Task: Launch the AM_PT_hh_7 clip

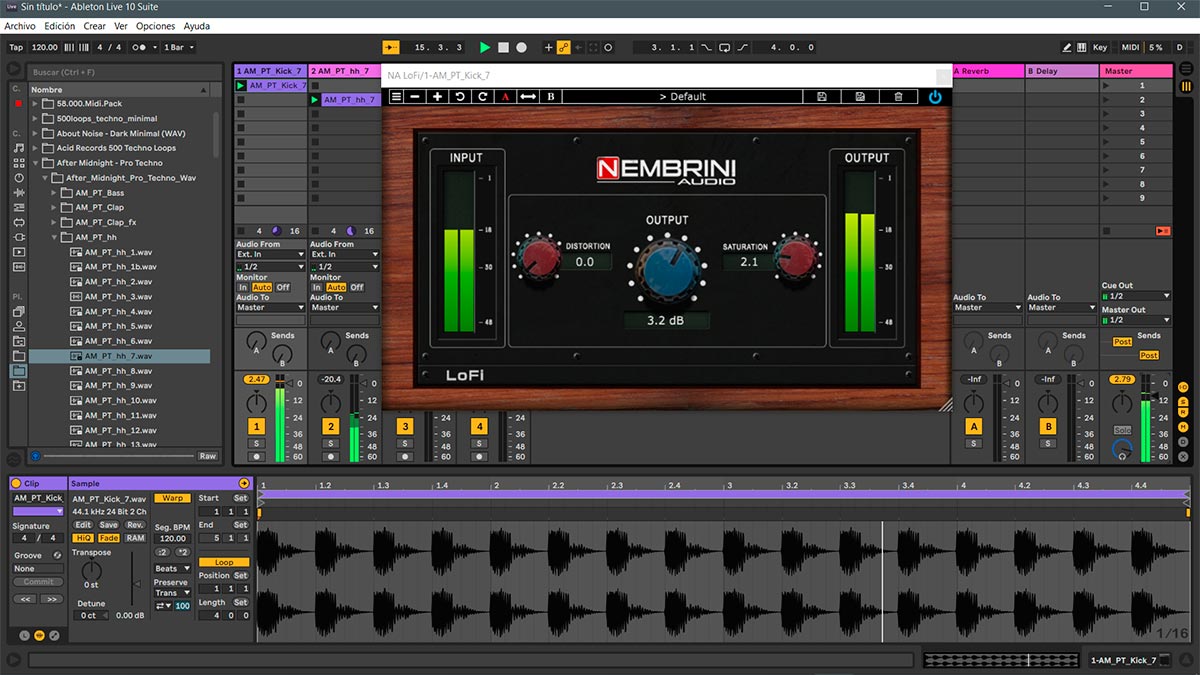Action: tap(315, 100)
